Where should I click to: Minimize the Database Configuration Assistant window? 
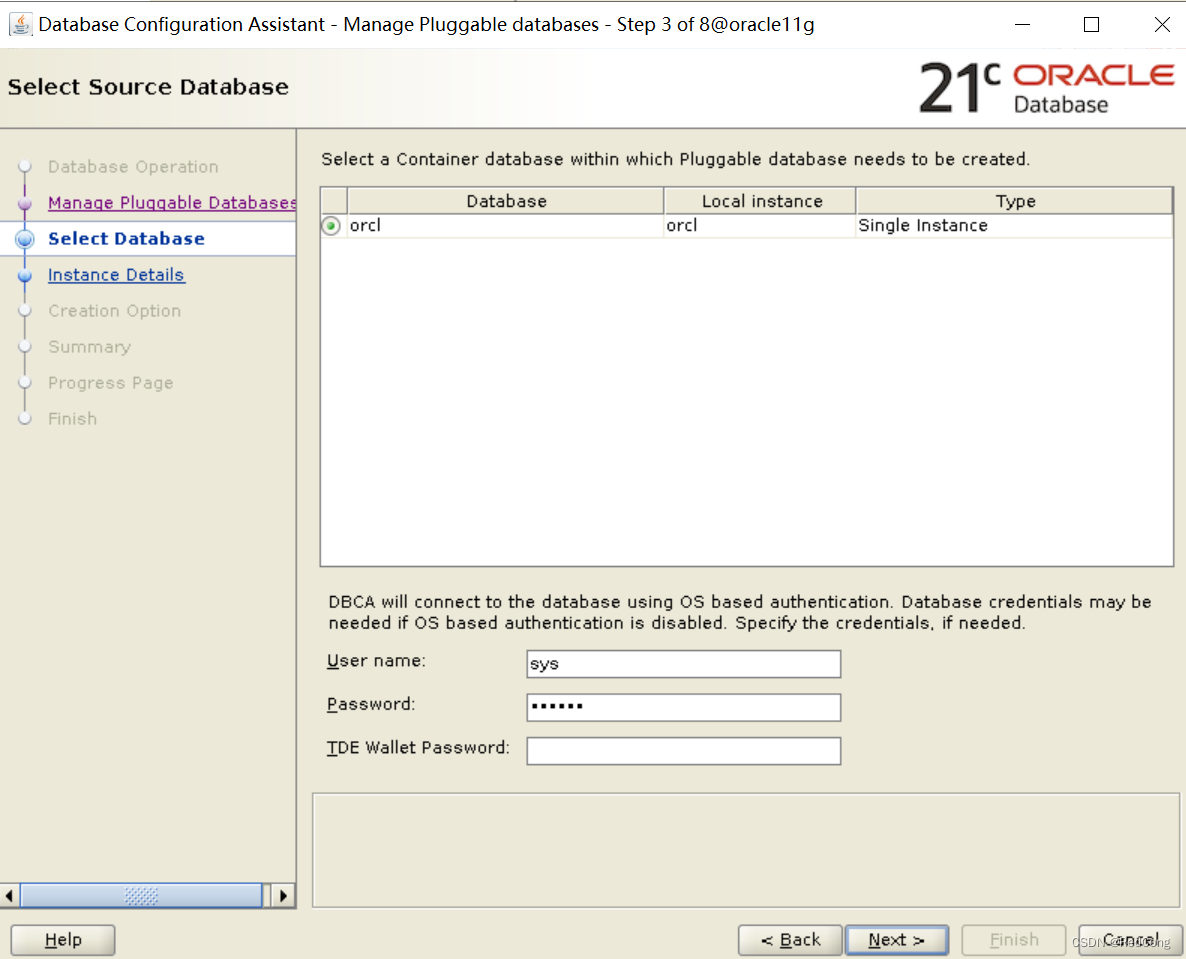(x=1023, y=24)
